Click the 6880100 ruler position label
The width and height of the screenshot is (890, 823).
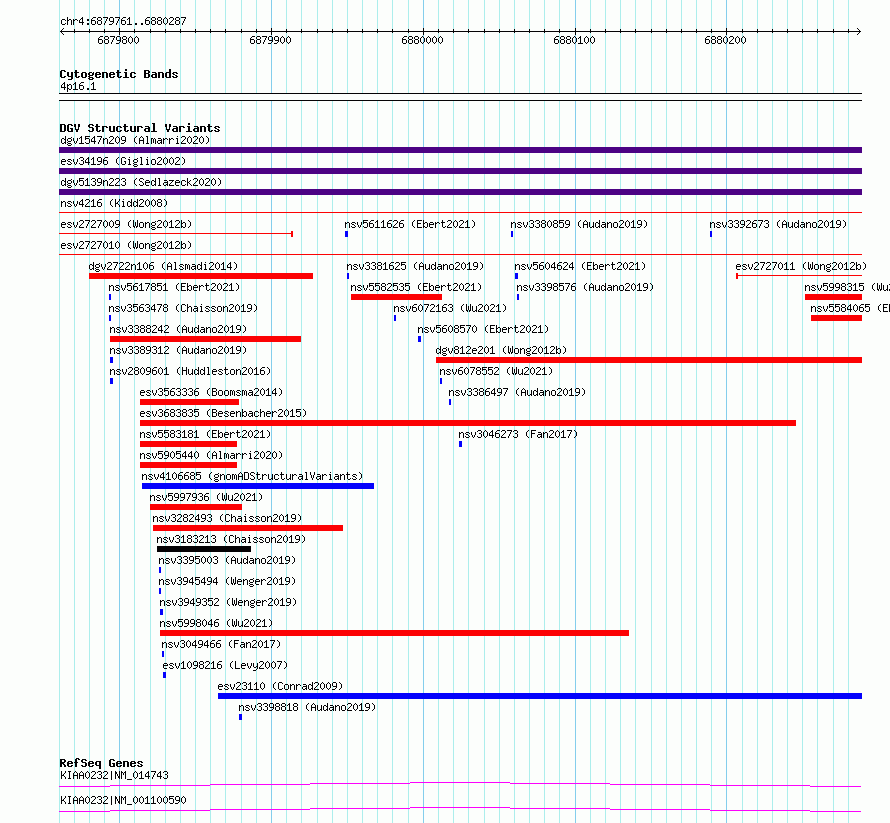coord(574,40)
